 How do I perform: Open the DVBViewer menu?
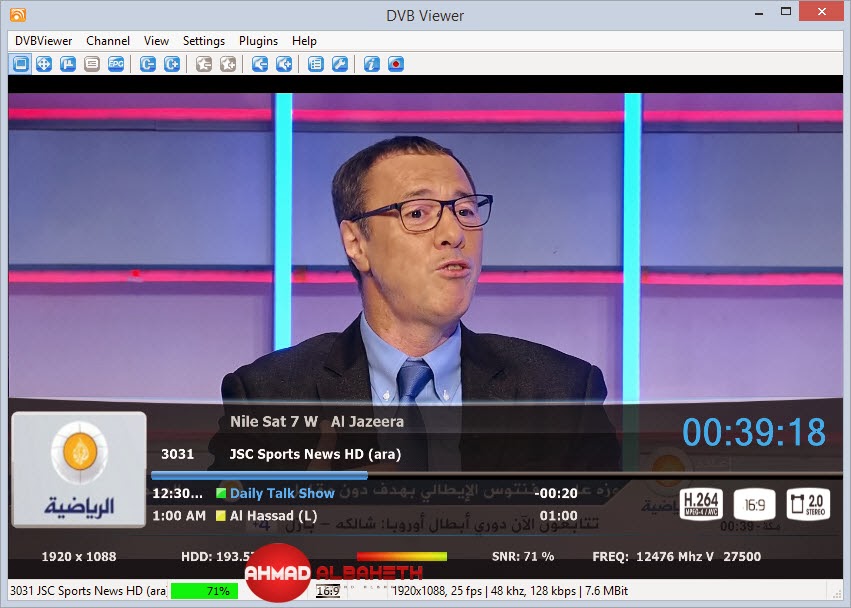(43, 41)
